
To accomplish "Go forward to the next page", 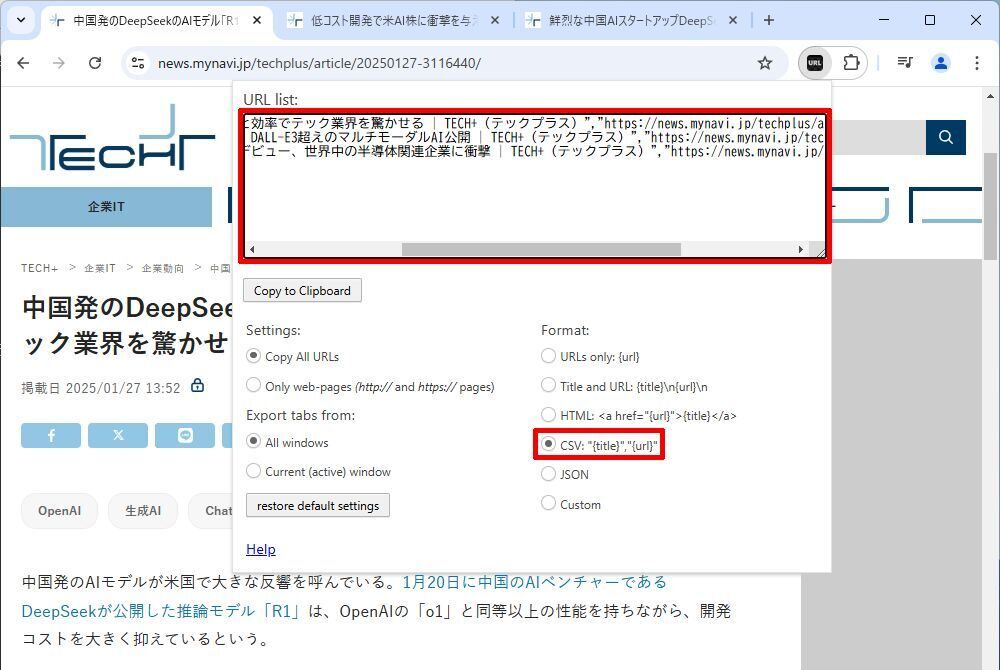I will pyautogui.click(x=59, y=63).
